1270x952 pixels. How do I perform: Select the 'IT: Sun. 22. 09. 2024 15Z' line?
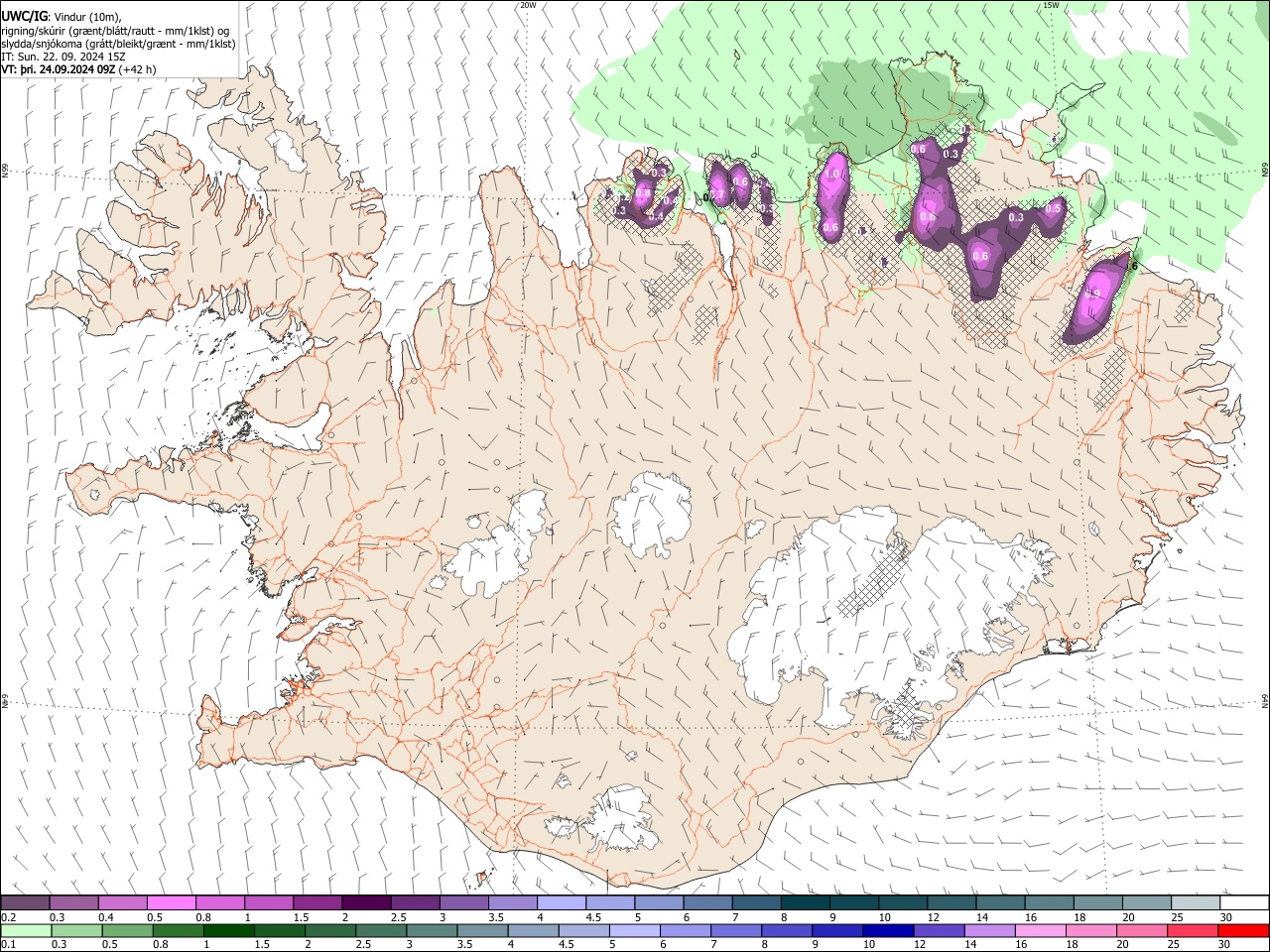click(x=62, y=57)
